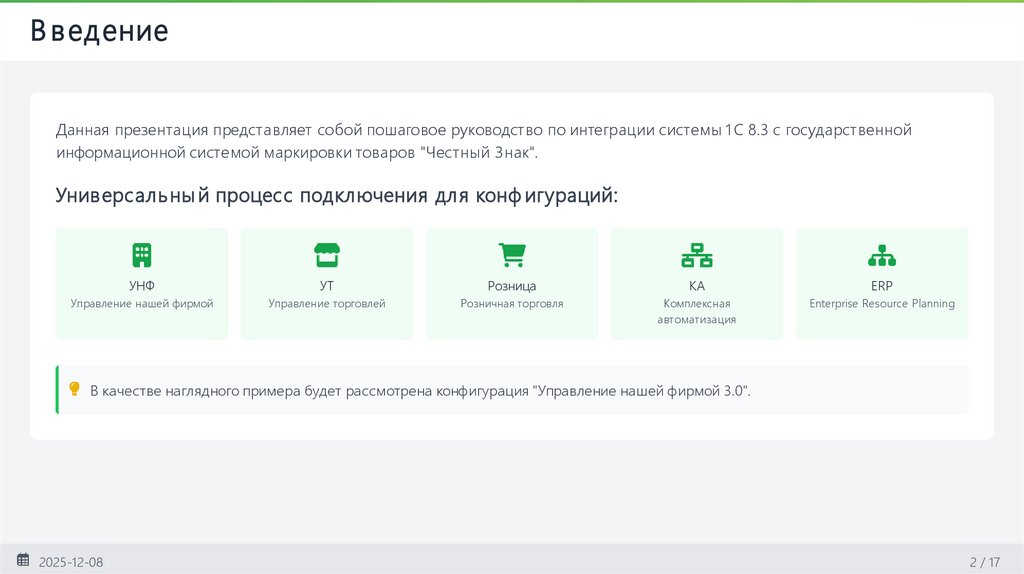
Task: Select the Розница card title
Action: pos(512,286)
